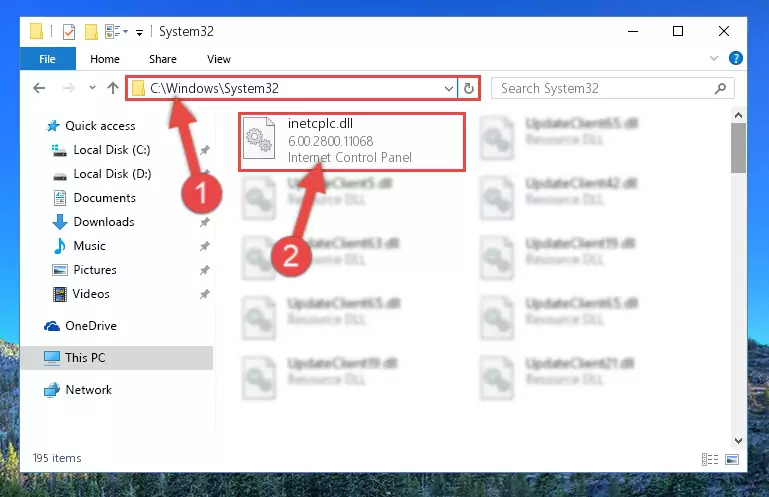Click the scrollbar up arrow
The height and width of the screenshot is (497, 769).
click(738, 116)
